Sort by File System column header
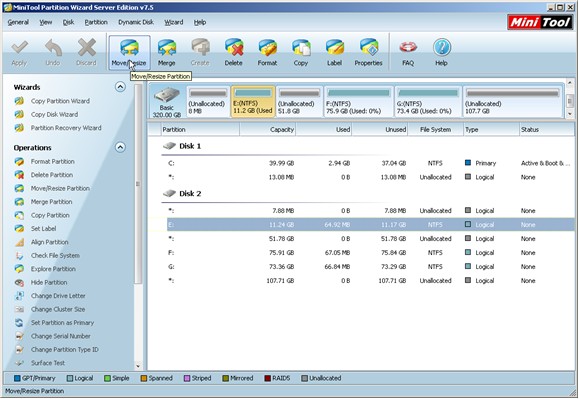579x399 pixels. click(435, 130)
